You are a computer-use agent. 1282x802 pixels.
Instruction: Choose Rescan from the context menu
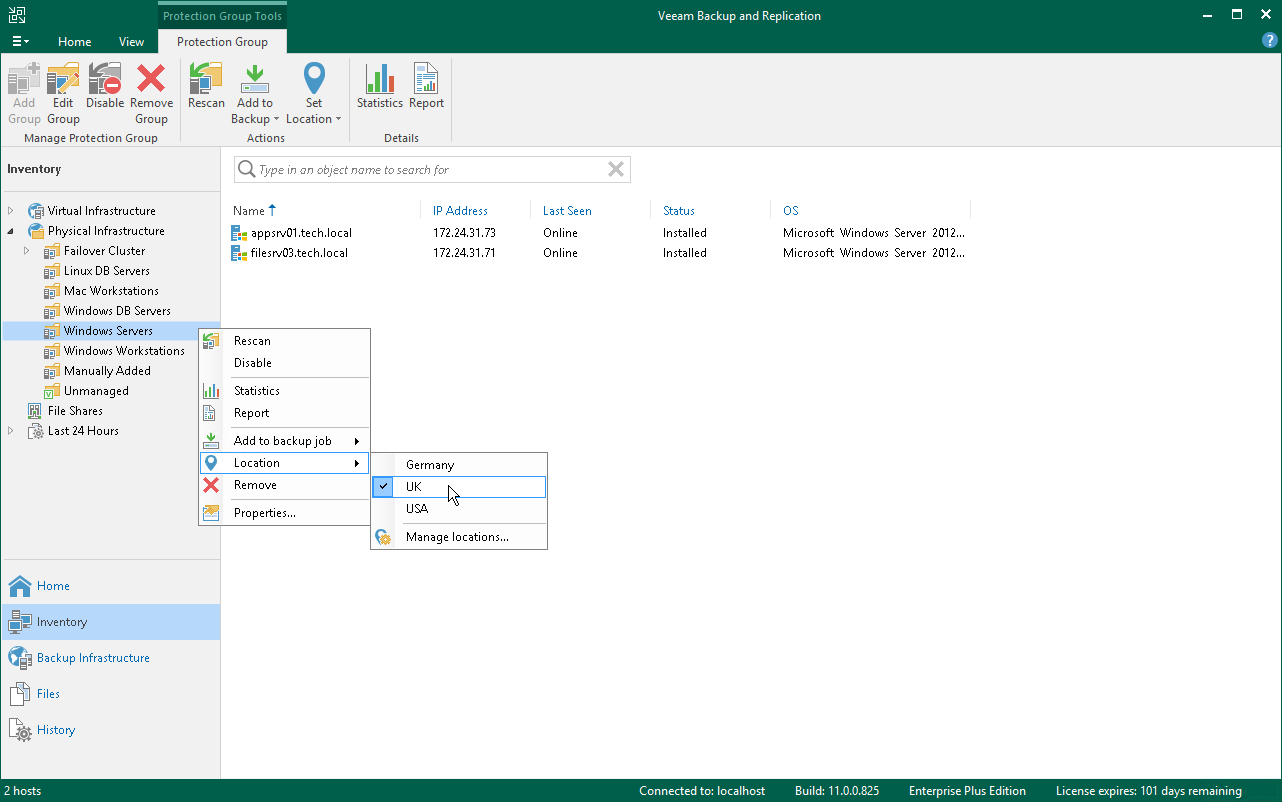(285, 341)
